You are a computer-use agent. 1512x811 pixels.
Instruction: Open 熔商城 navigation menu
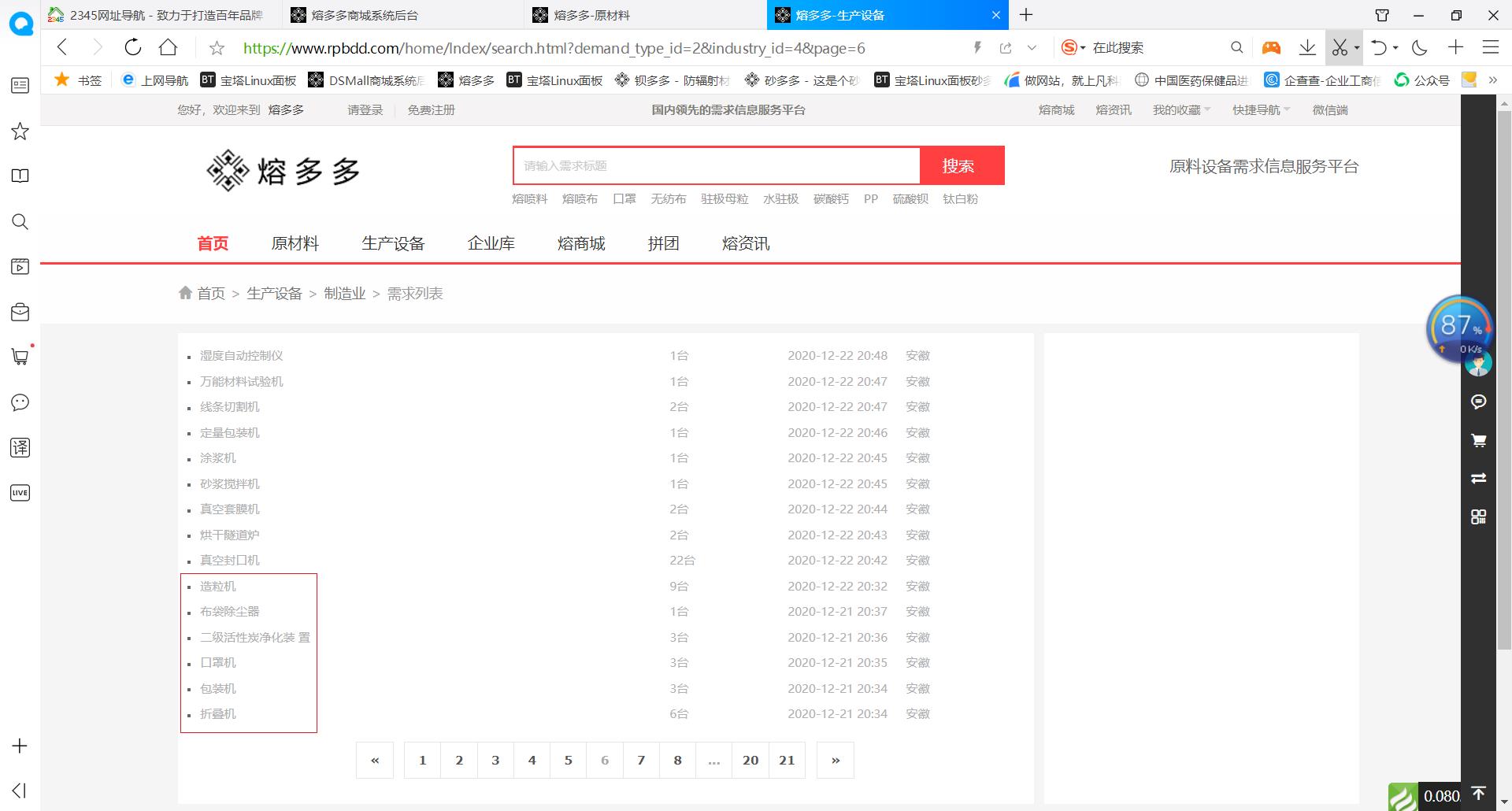[581, 244]
